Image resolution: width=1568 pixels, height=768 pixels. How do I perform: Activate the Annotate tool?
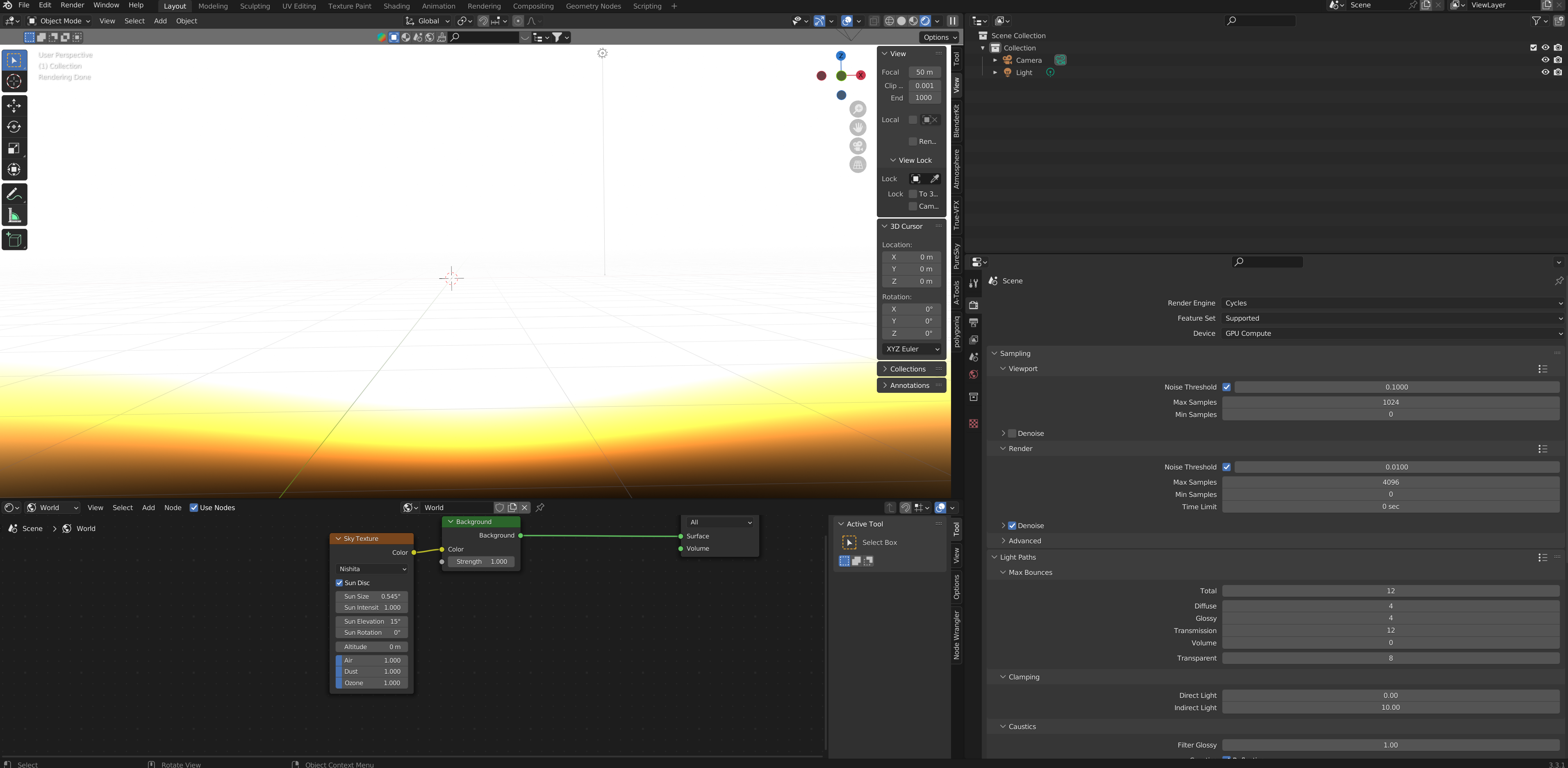point(14,194)
